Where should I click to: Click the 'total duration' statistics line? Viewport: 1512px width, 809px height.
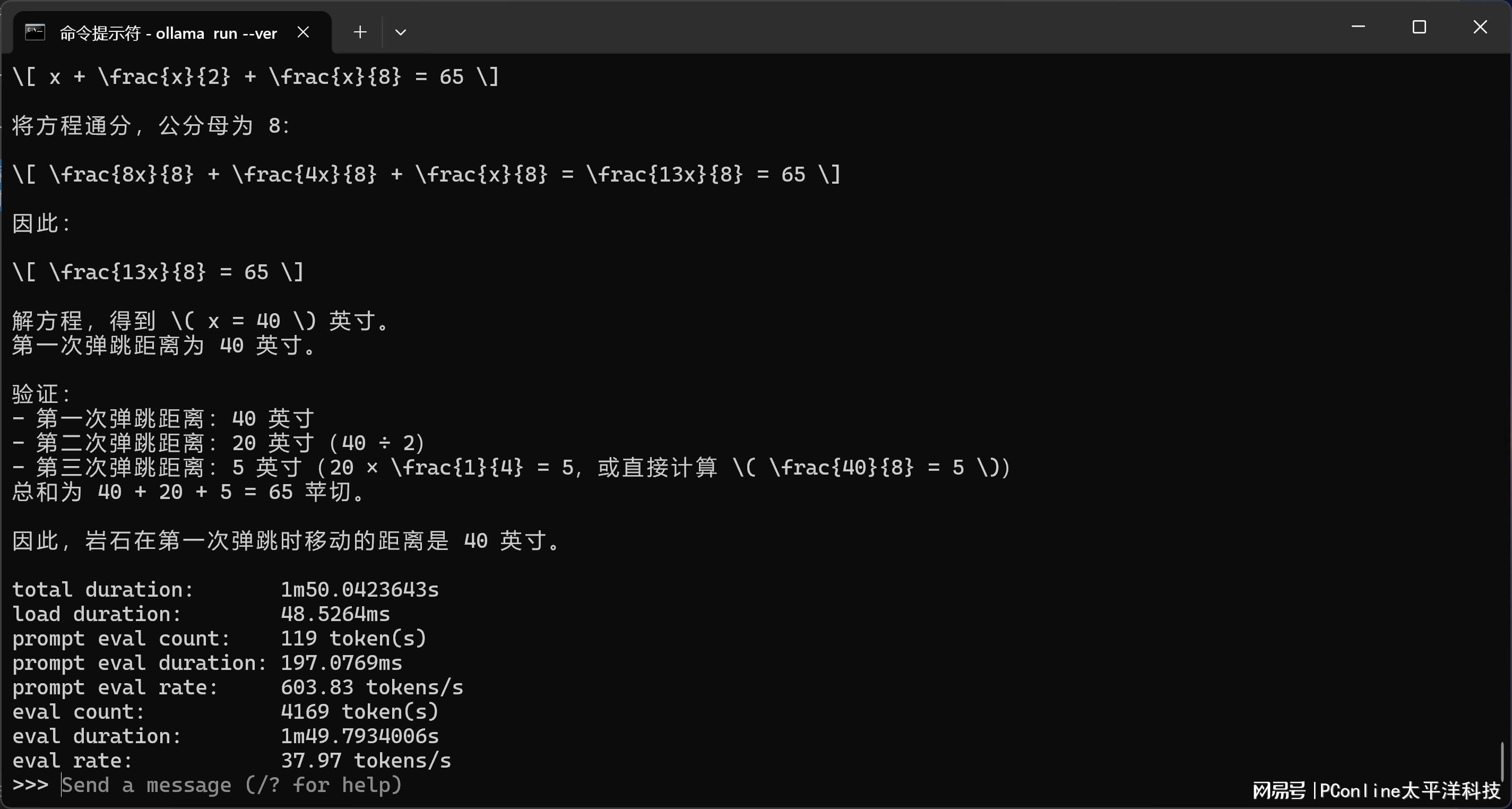click(x=226, y=589)
